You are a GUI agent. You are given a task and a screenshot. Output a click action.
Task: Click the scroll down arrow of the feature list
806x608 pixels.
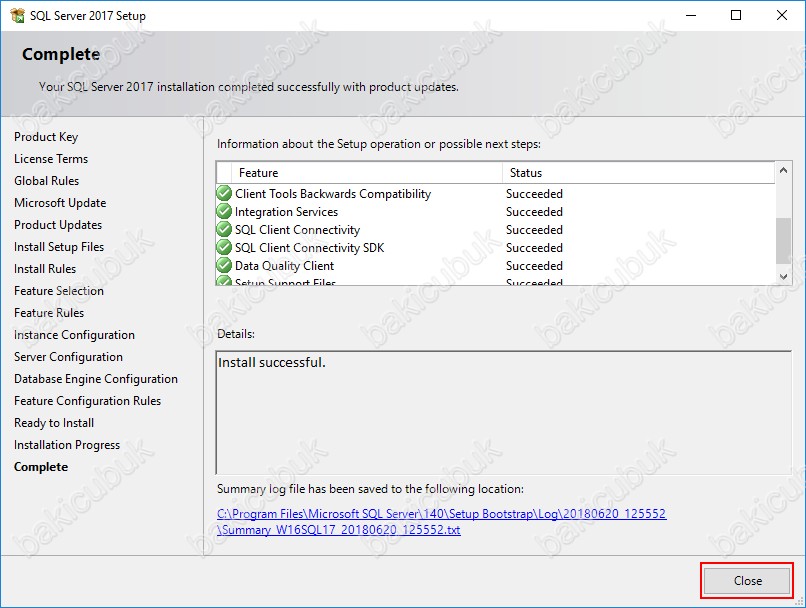coord(783,277)
